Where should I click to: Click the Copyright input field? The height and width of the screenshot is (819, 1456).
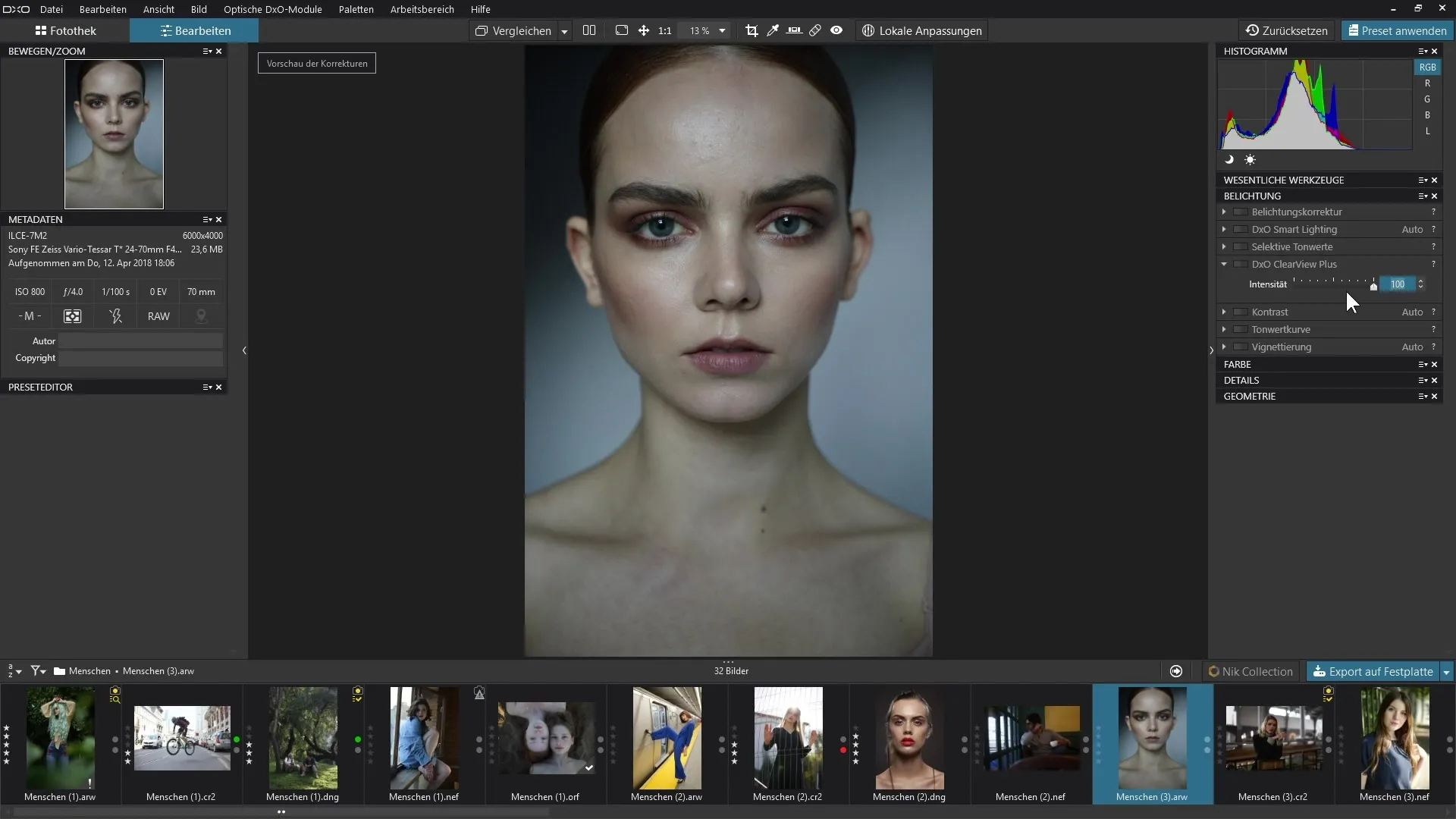141,358
